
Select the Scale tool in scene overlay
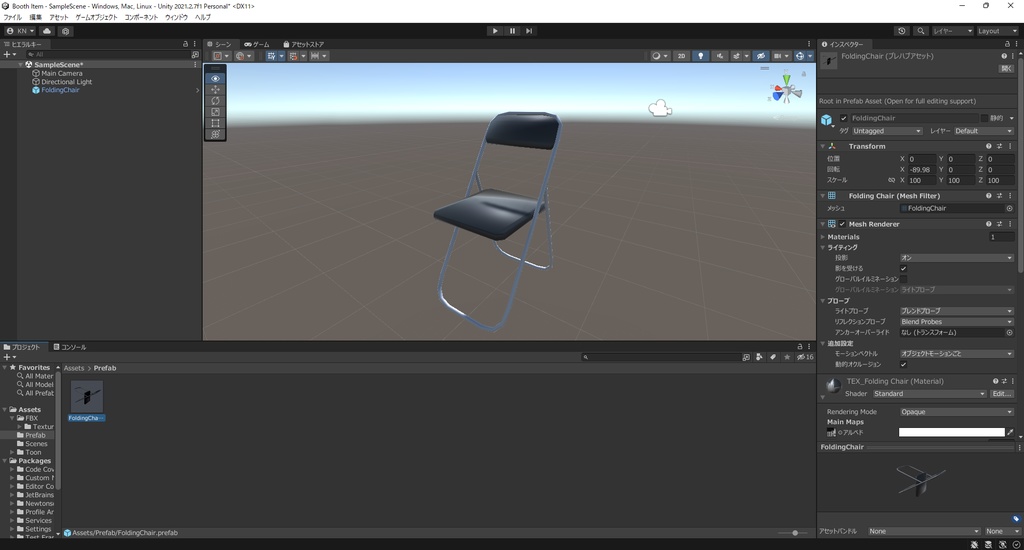click(216, 112)
